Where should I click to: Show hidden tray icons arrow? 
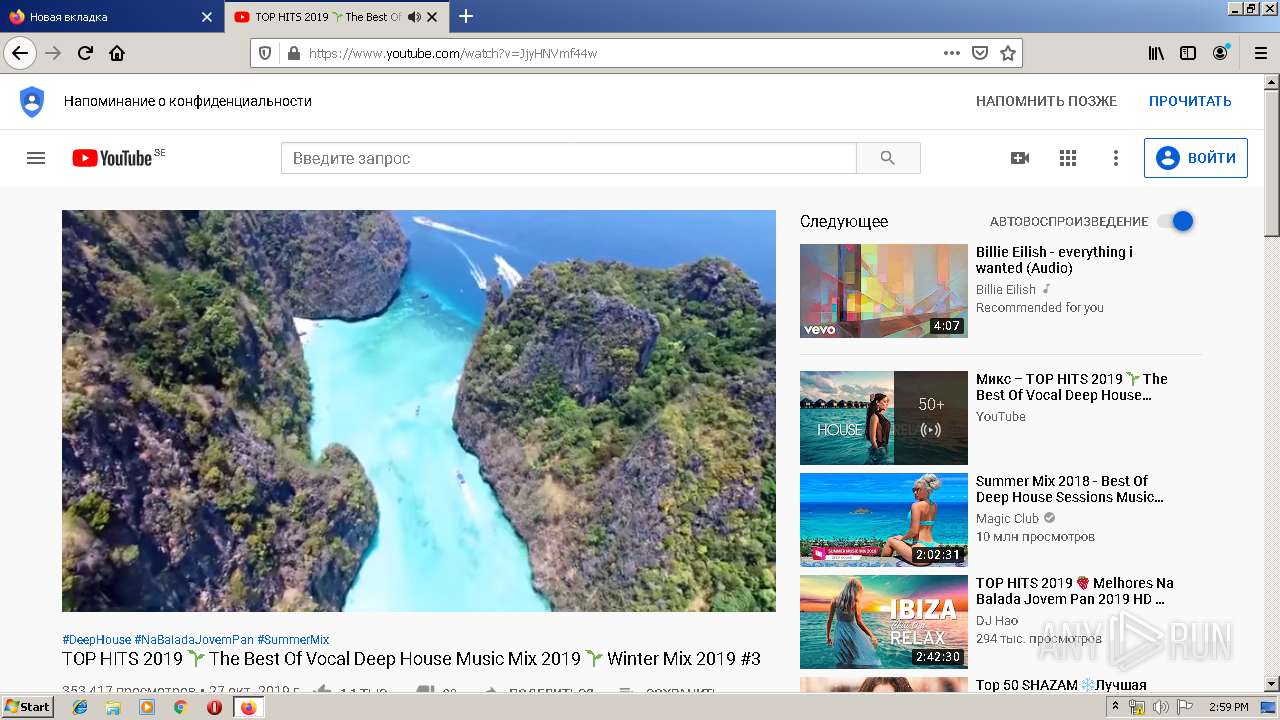pyautogui.click(x=1116, y=707)
